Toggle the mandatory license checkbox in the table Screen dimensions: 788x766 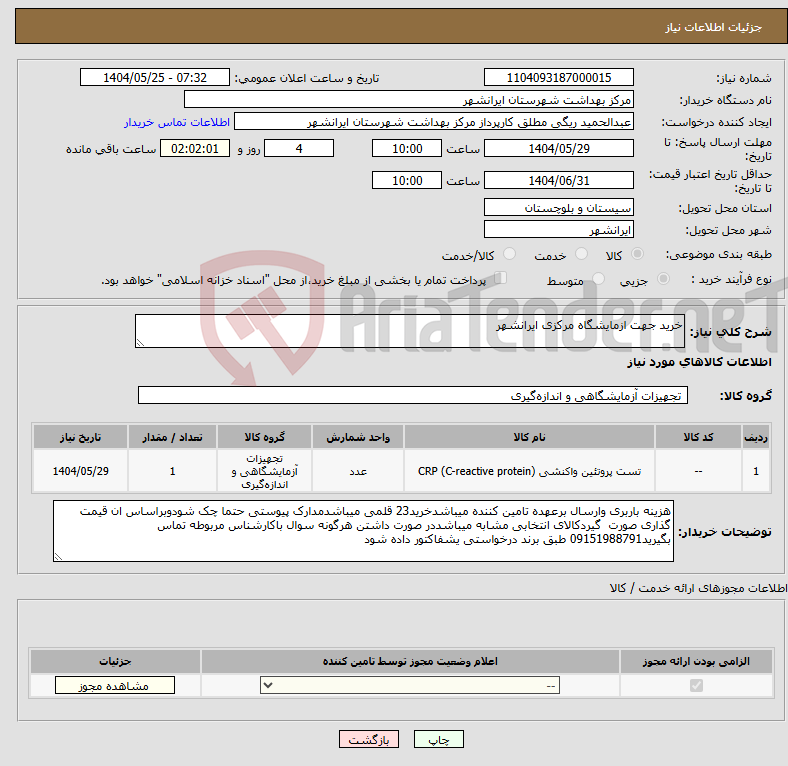pos(696,685)
